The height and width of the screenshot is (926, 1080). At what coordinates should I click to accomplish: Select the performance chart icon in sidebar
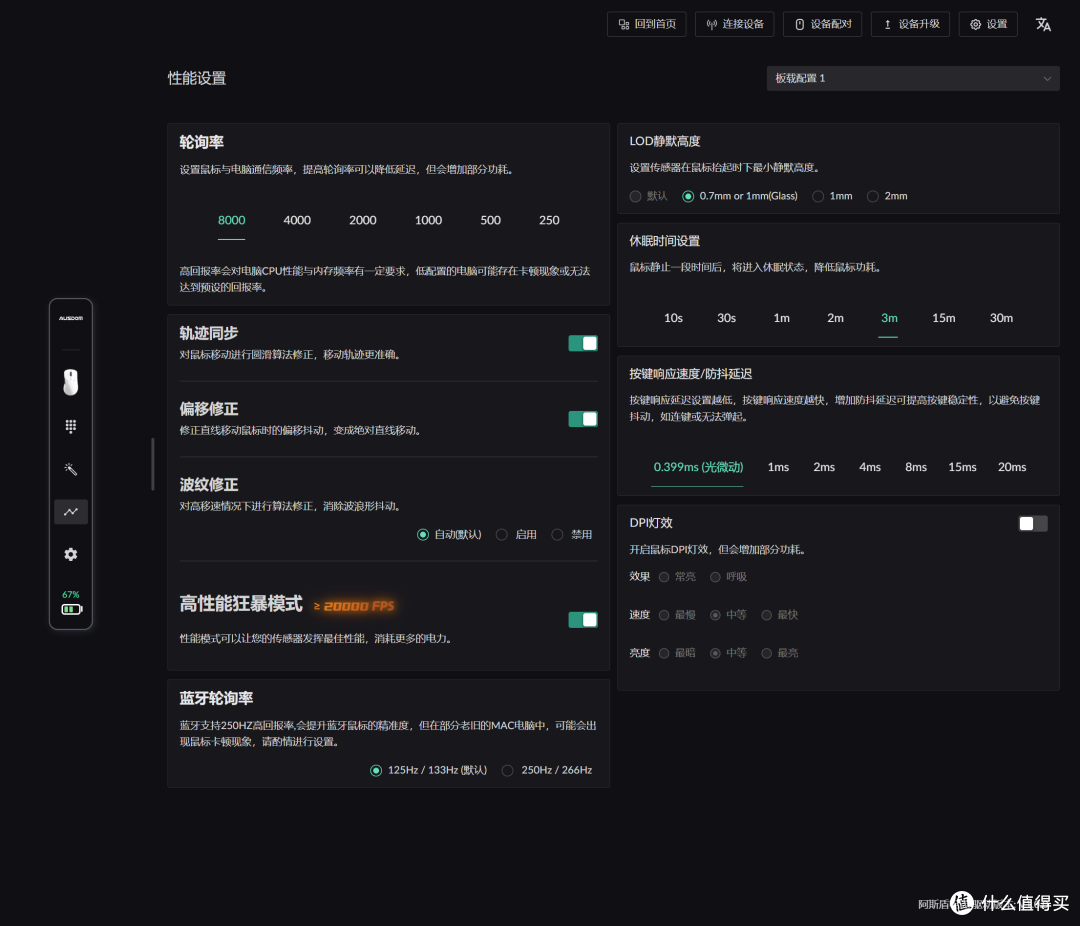click(71, 512)
